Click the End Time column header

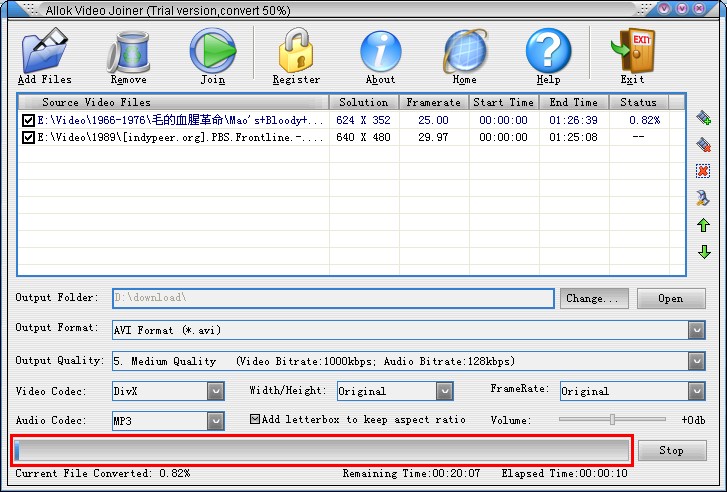pos(574,102)
